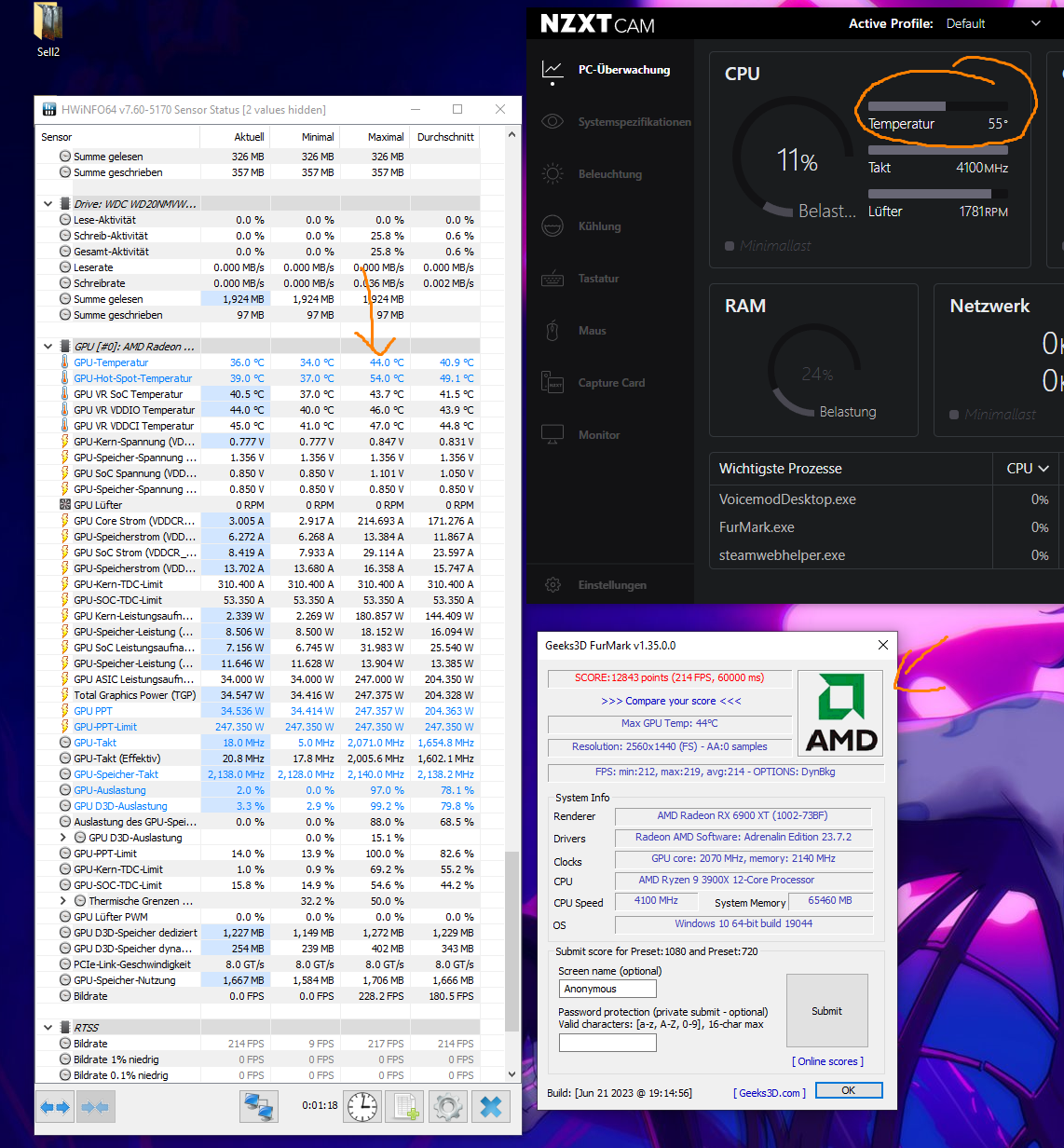1064x1148 pixels.
Task: Click the AMD logo in FurMark window
Action: pos(841,713)
